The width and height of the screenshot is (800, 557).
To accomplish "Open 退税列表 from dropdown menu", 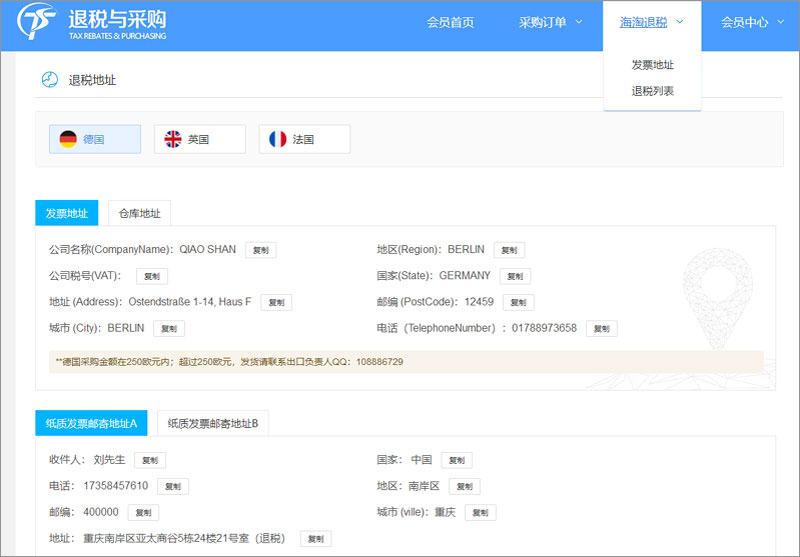I will click(652, 91).
